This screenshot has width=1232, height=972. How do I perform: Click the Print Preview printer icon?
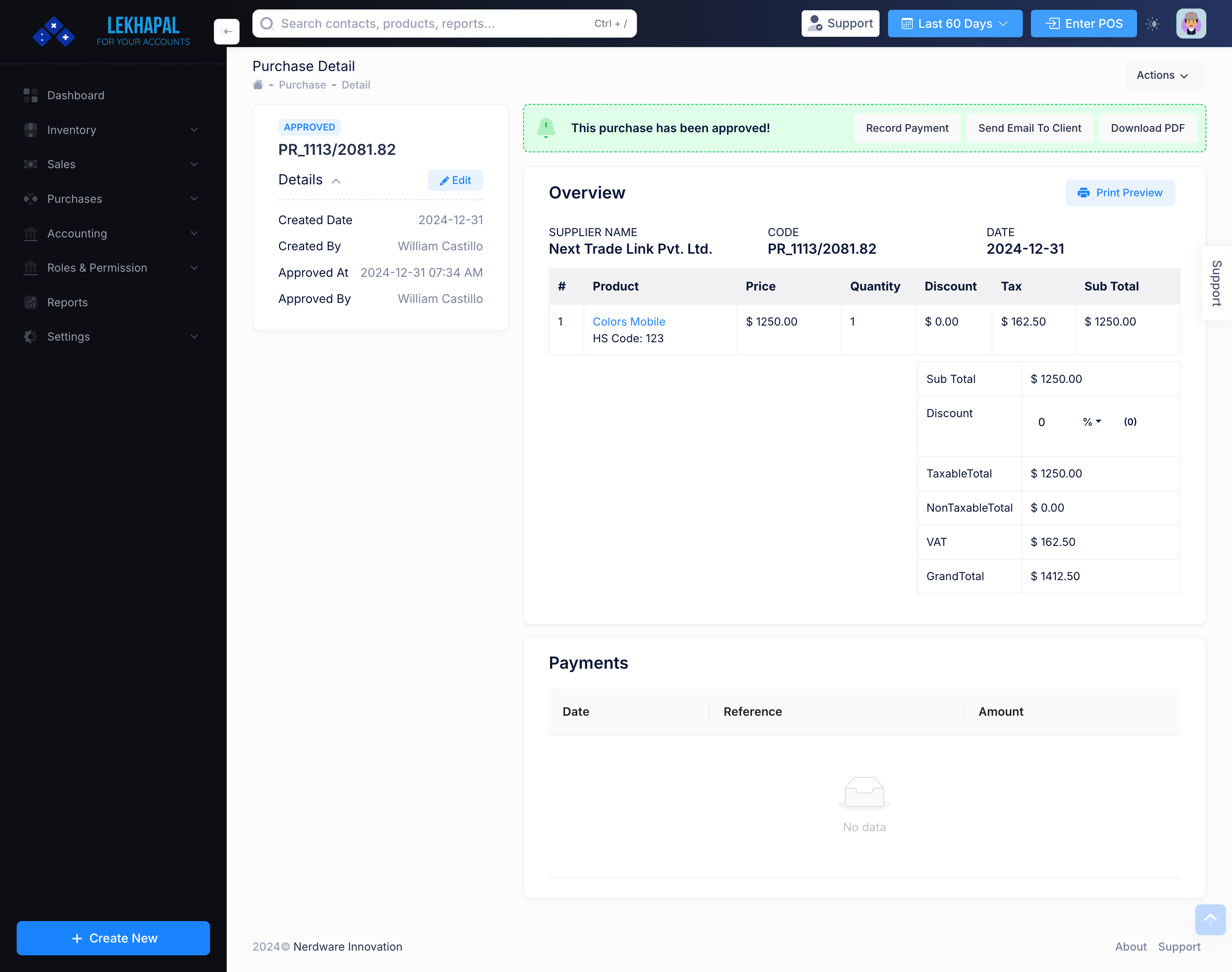1084,193
